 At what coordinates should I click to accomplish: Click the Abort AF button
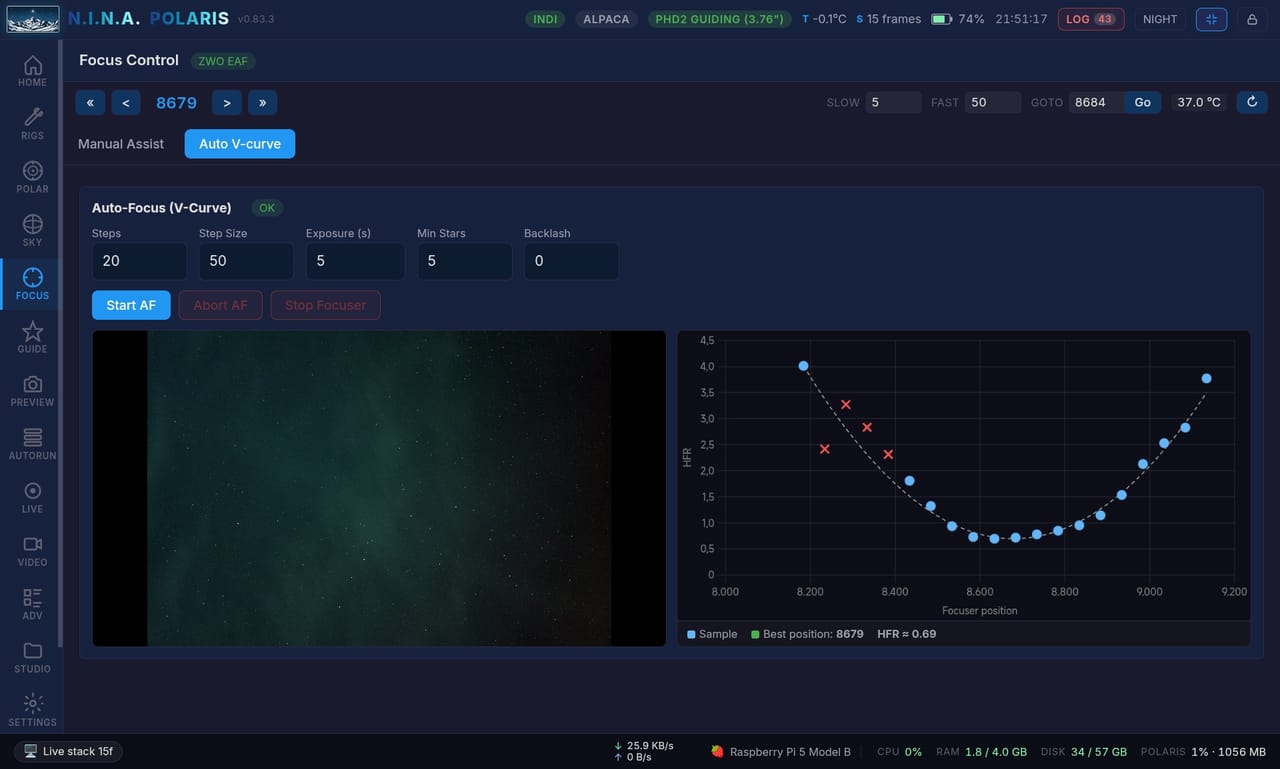coord(220,305)
